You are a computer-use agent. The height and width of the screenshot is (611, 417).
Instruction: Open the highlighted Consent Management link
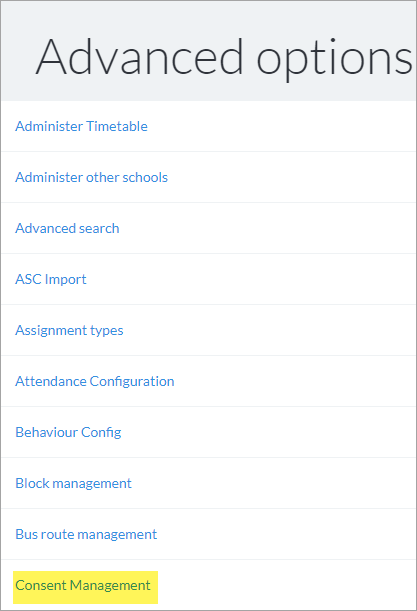[83, 585]
